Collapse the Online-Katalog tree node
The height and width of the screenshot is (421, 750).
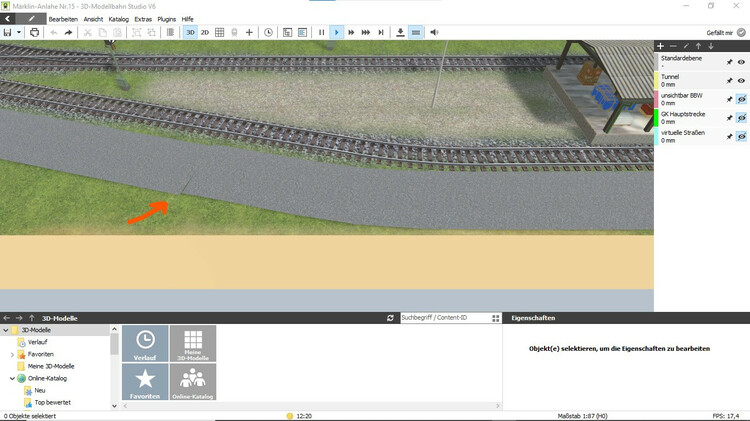12,379
